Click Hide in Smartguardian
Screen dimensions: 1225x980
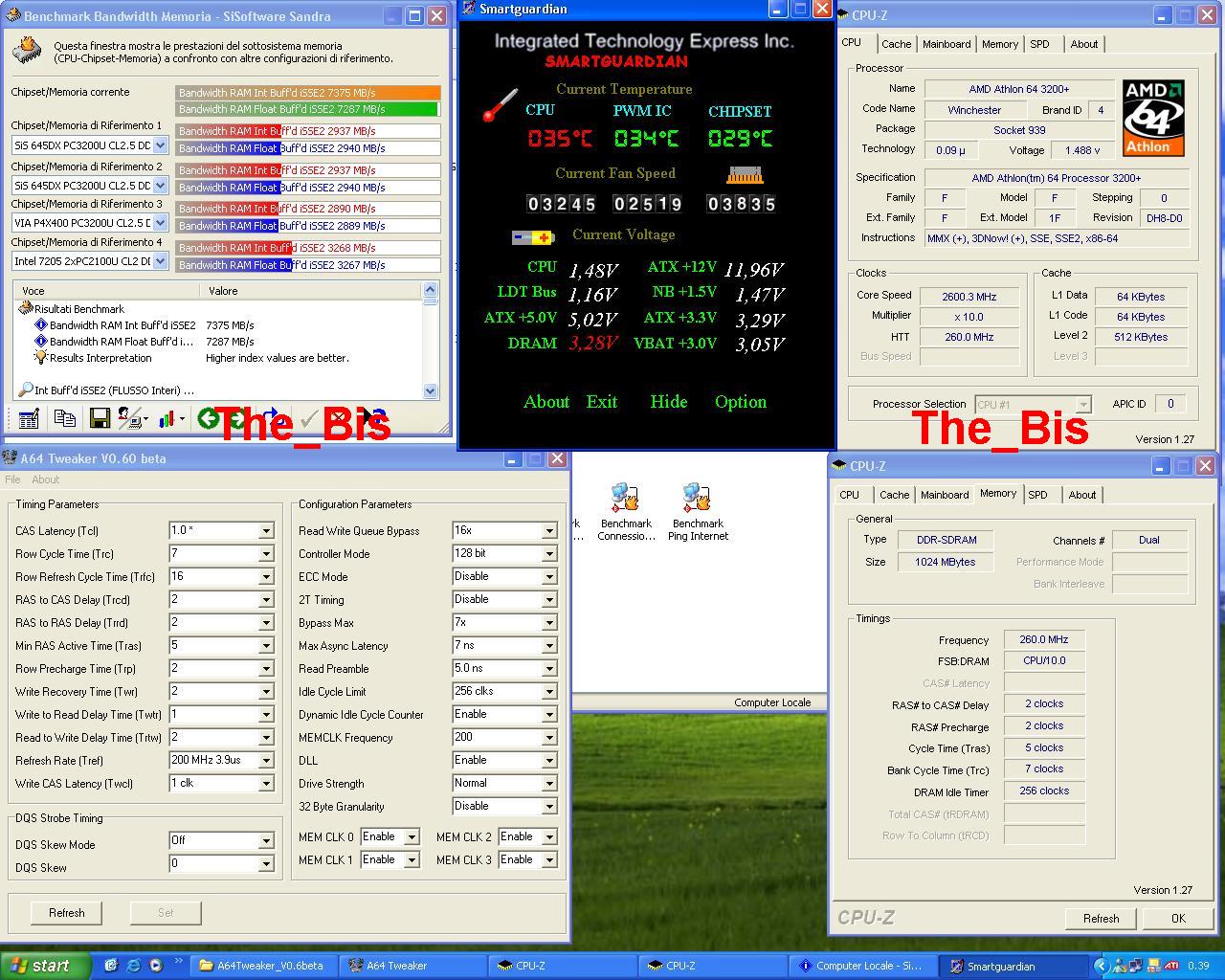point(669,402)
